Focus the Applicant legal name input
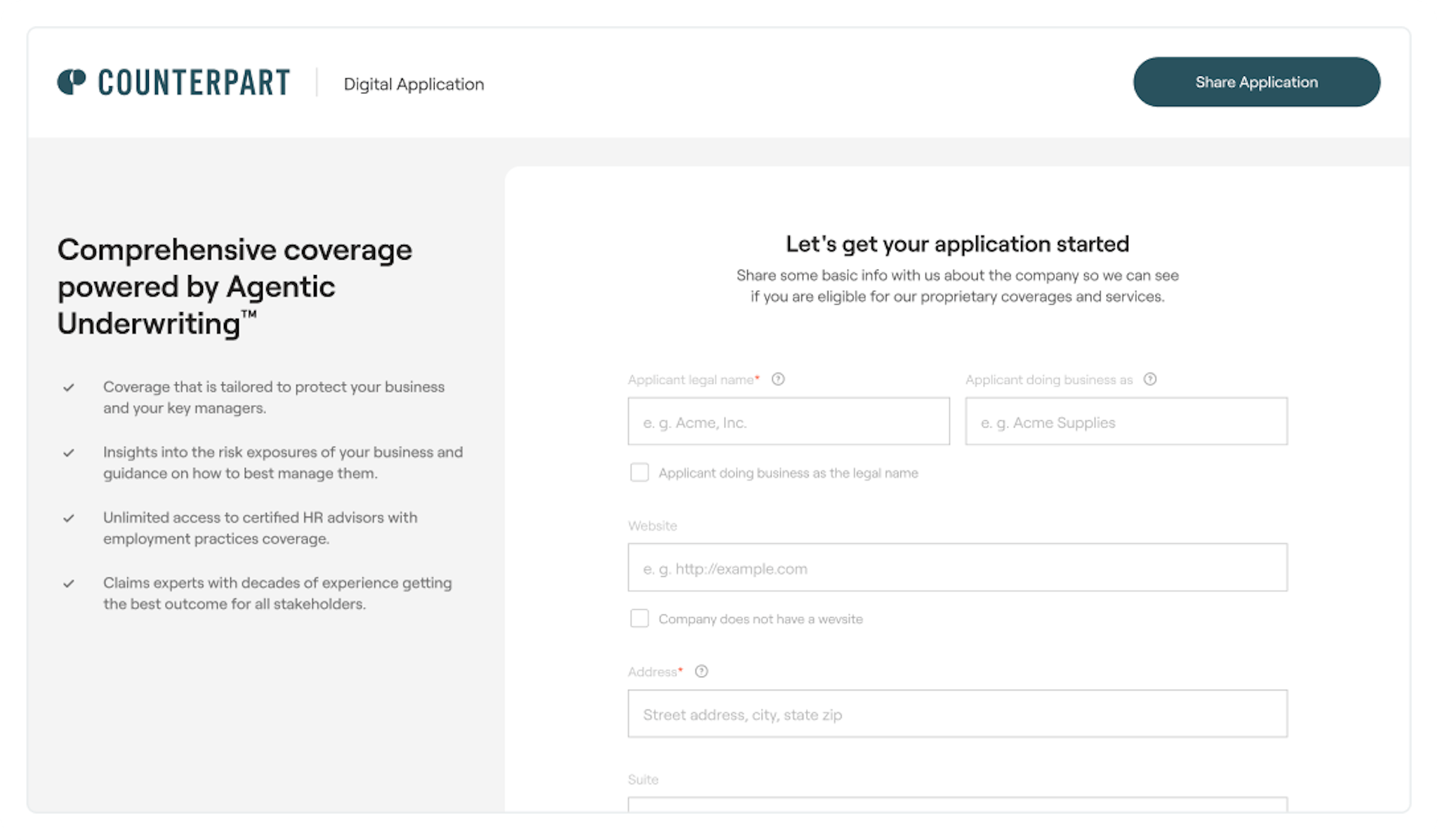Screen dimensions: 1438x840 tap(789, 422)
